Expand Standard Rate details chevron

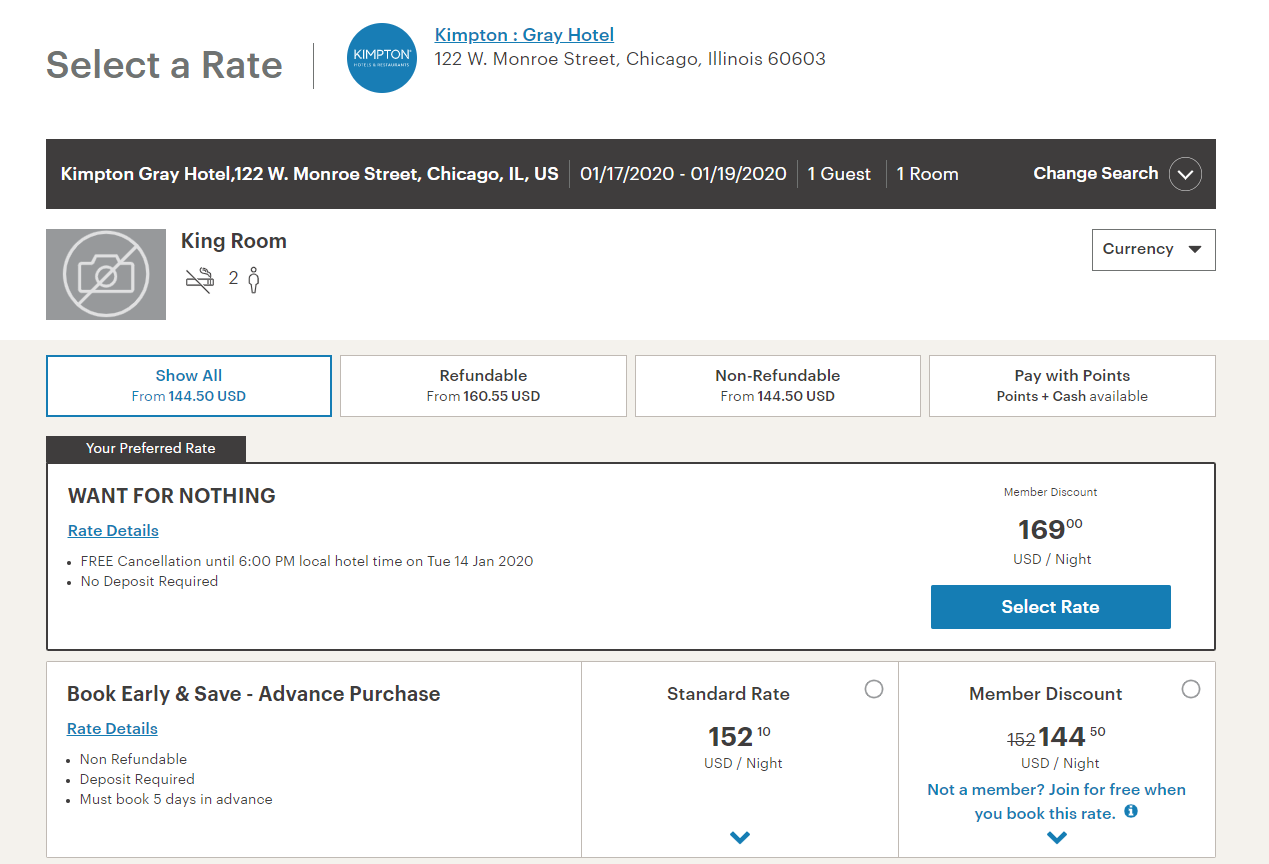point(740,838)
